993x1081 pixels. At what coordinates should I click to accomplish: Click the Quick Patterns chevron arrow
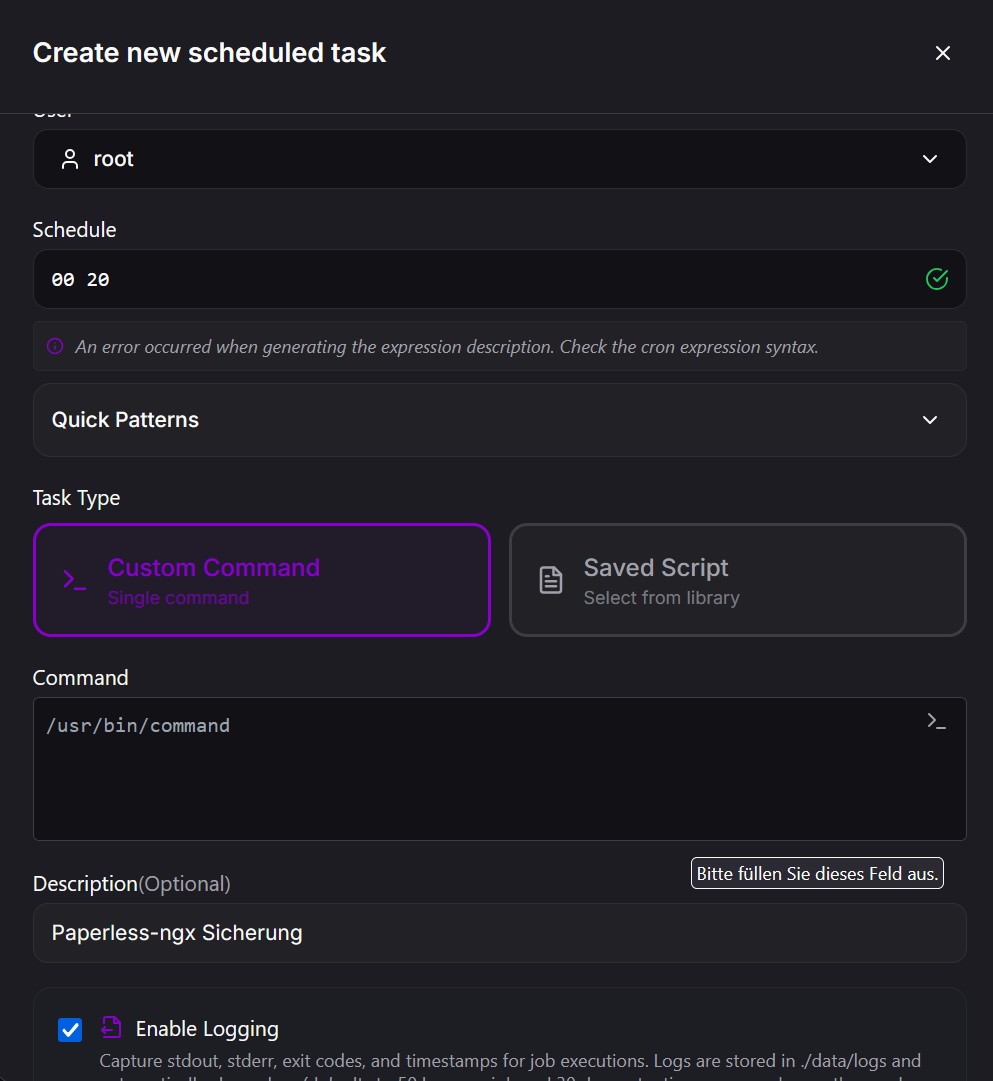tap(930, 420)
